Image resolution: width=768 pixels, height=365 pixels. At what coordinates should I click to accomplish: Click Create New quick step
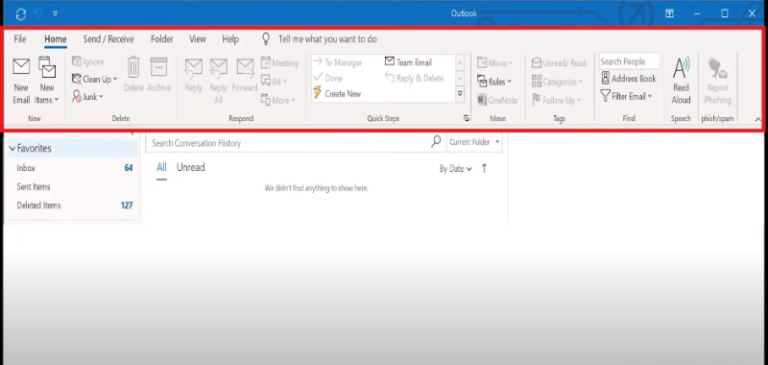click(x=337, y=94)
